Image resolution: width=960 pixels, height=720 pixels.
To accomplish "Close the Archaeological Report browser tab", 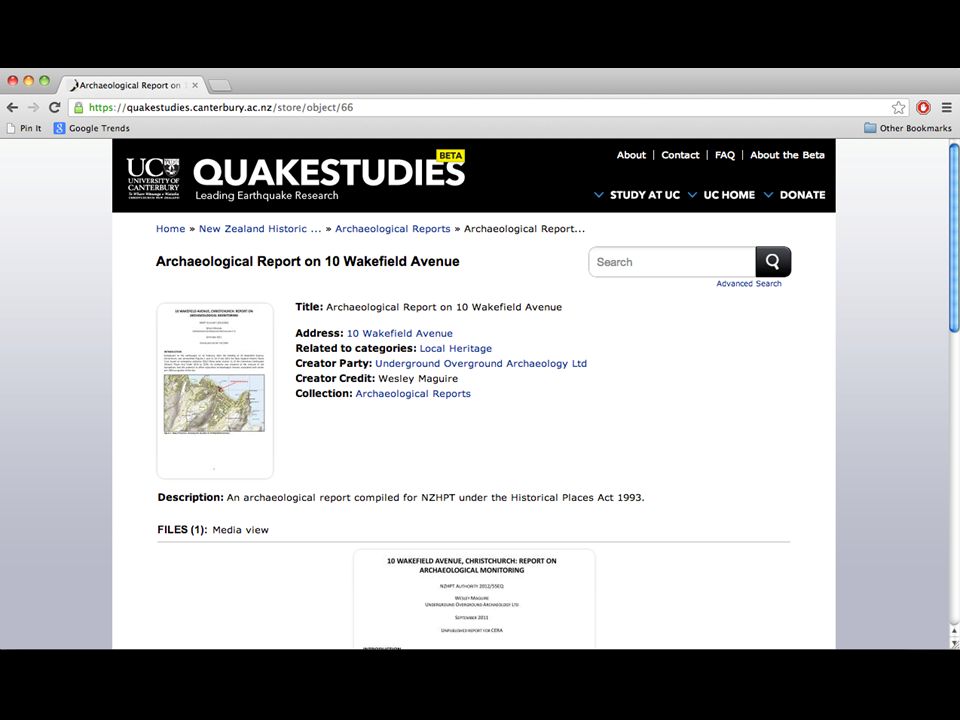I will (x=195, y=85).
